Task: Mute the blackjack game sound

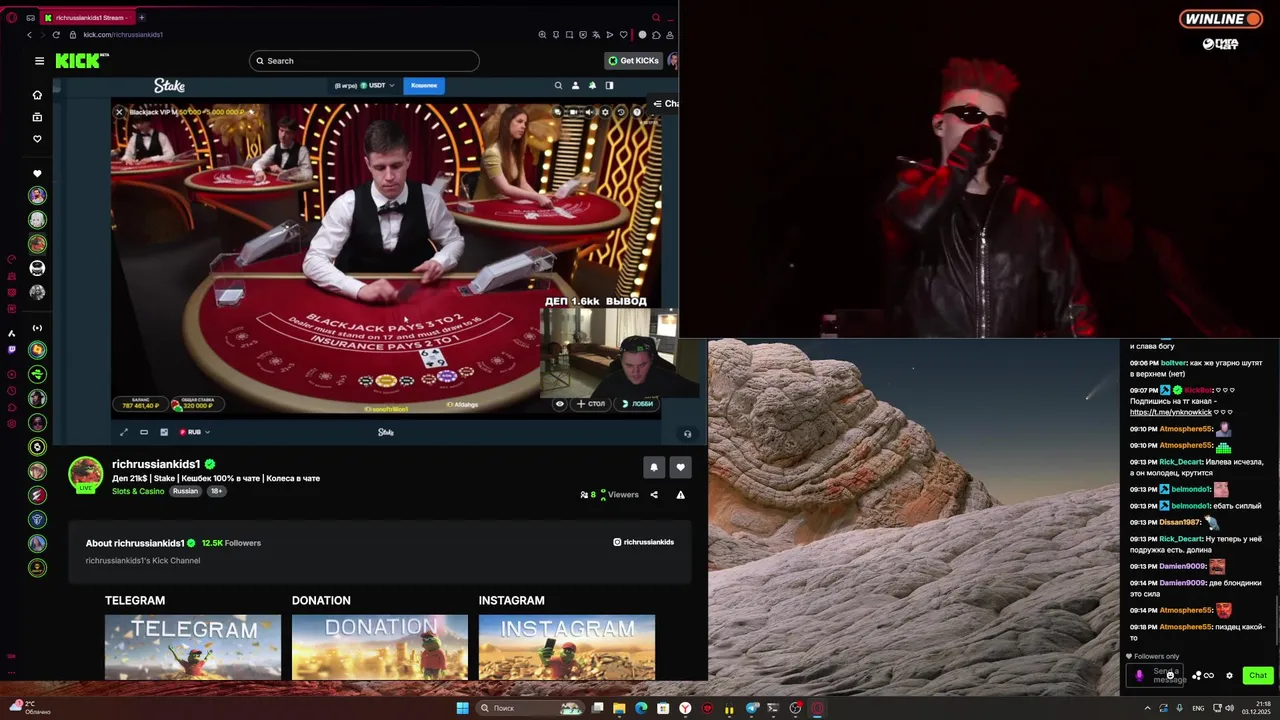Action: tap(589, 112)
